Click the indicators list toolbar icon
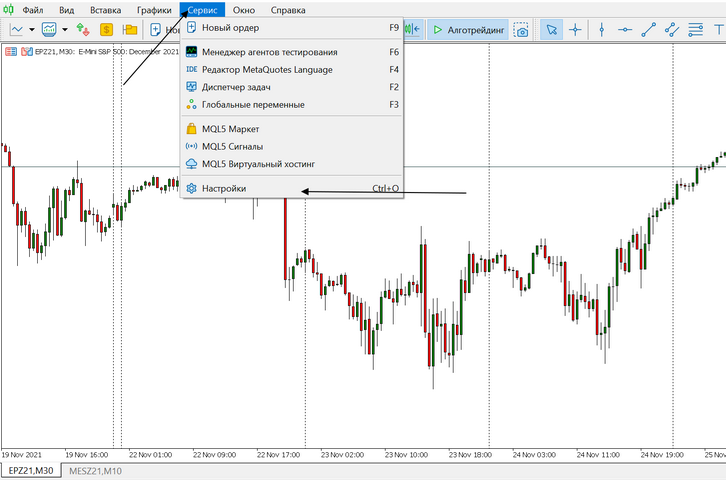Image resolution: width=726 pixels, height=480 pixels. (x=49, y=30)
